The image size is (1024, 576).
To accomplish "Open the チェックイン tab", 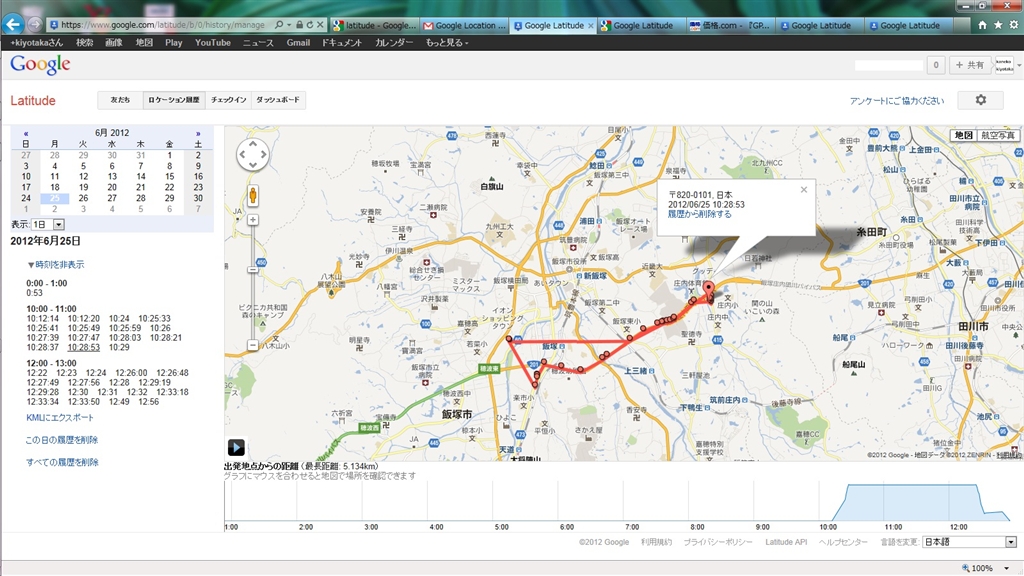I will 229,100.
